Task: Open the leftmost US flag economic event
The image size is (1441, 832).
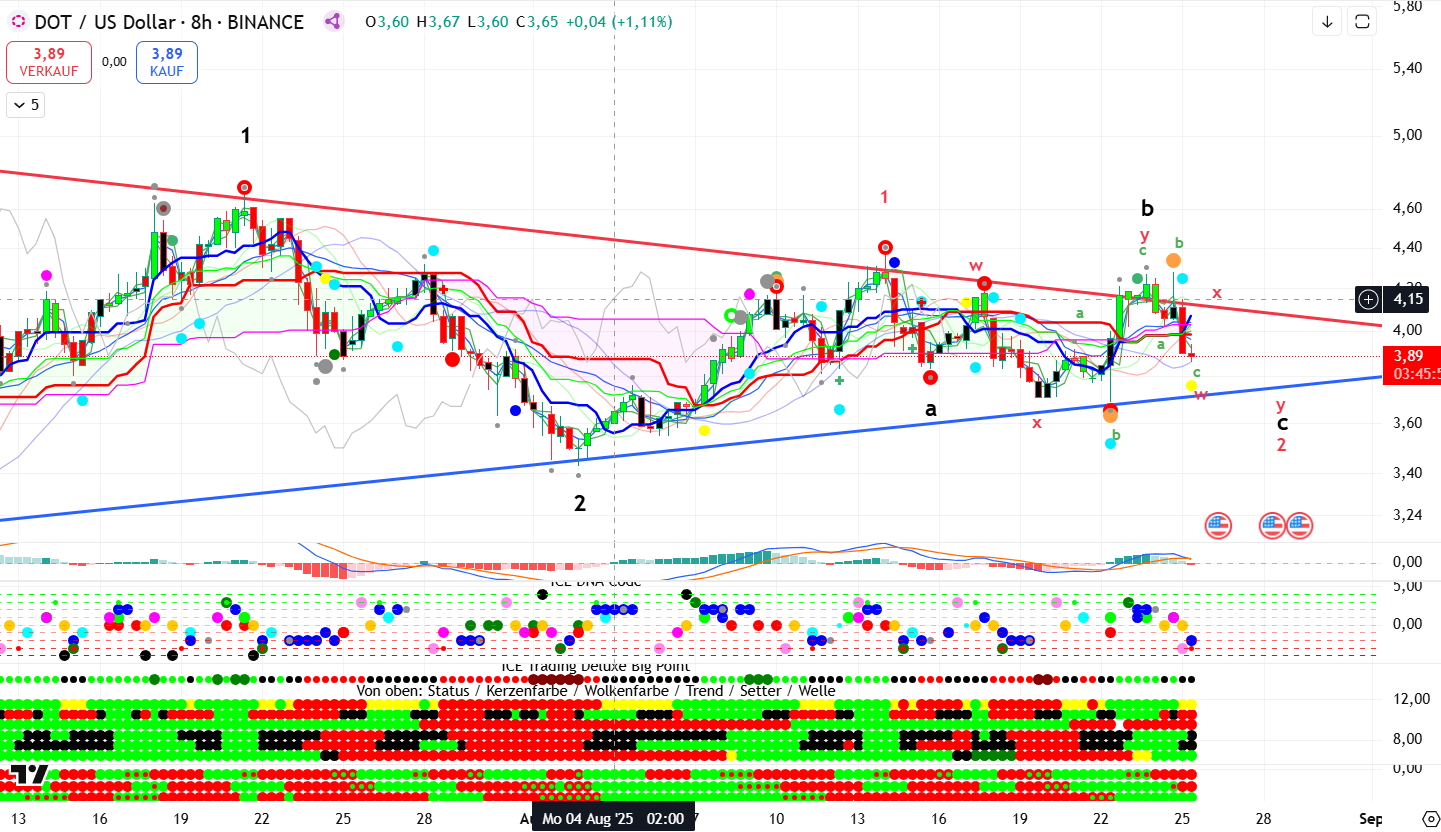Action: click(1217, 523)
